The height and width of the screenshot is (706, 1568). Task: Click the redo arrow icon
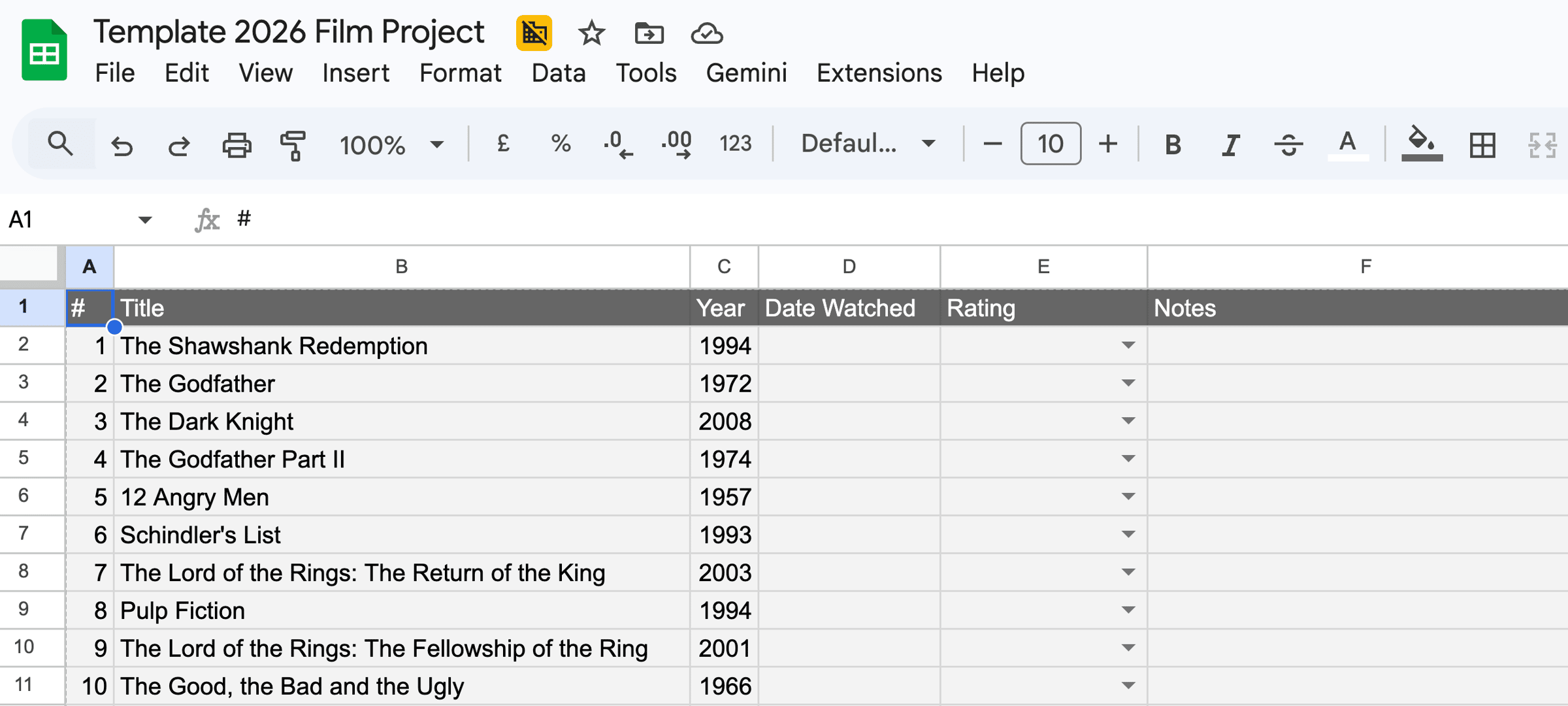point(178,144)
